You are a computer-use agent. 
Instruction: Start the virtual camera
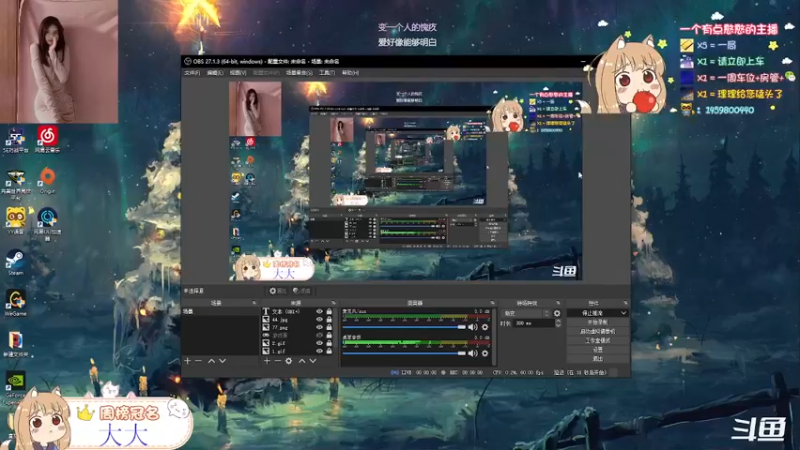(597, 332)
